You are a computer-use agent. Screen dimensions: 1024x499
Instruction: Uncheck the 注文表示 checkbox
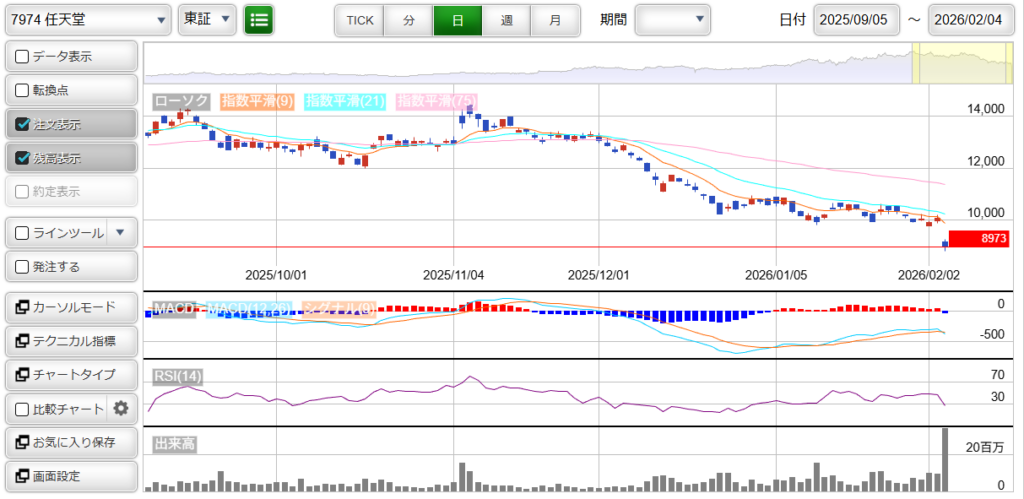23,125
